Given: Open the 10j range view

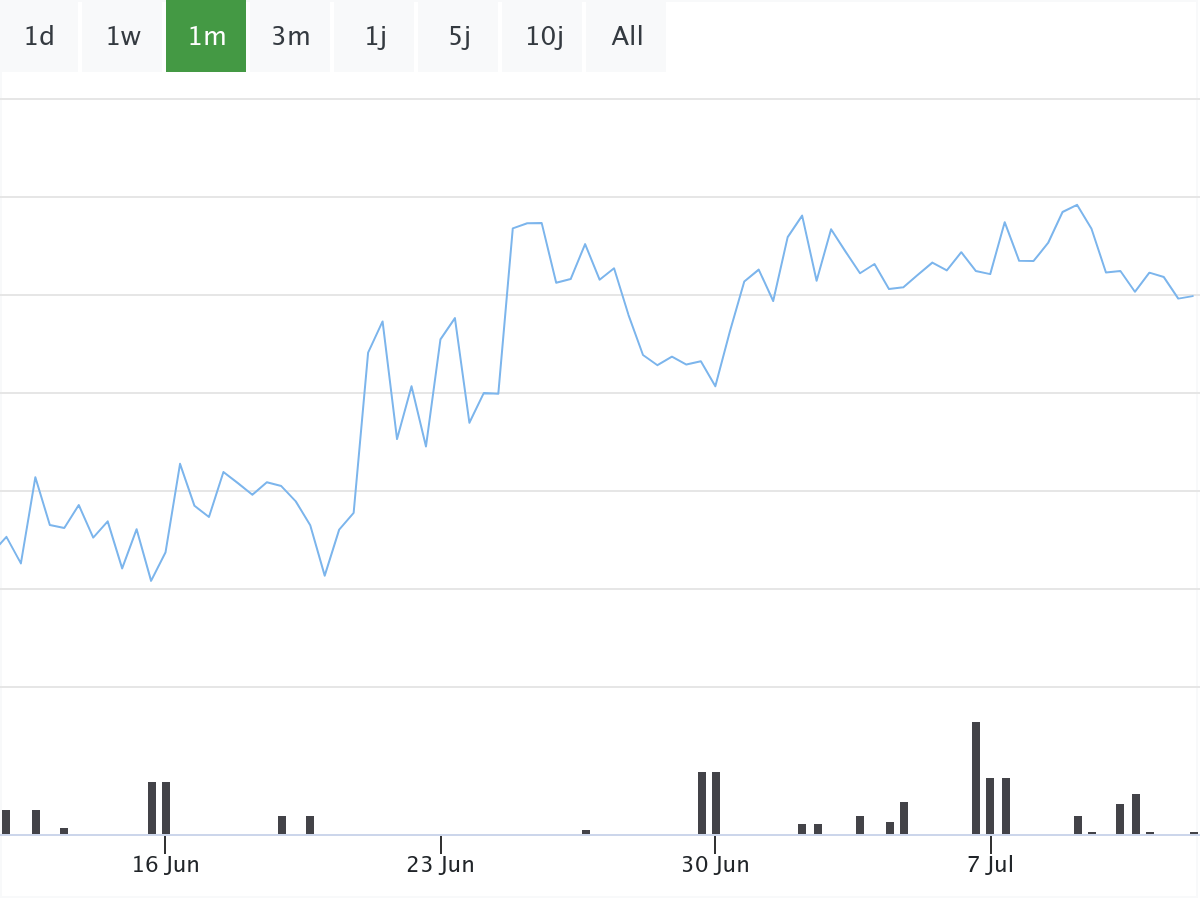Looking at the screenshot, I should click(543, 37).
